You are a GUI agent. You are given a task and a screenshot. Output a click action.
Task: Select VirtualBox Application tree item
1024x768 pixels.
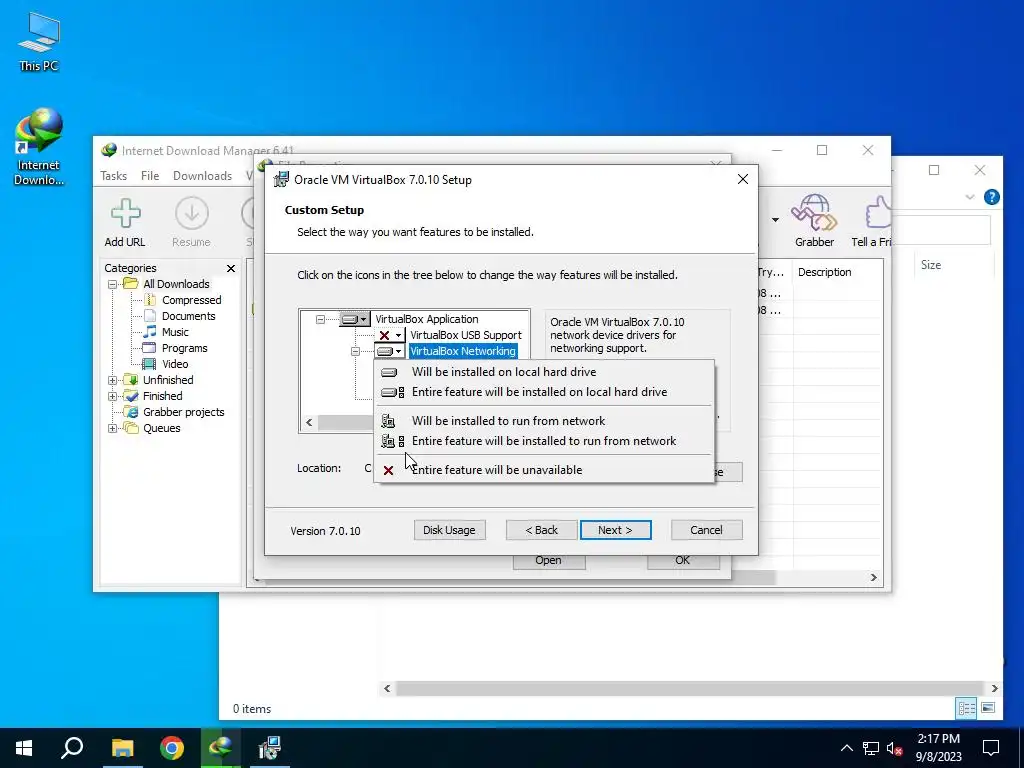(x=426, y=319)
